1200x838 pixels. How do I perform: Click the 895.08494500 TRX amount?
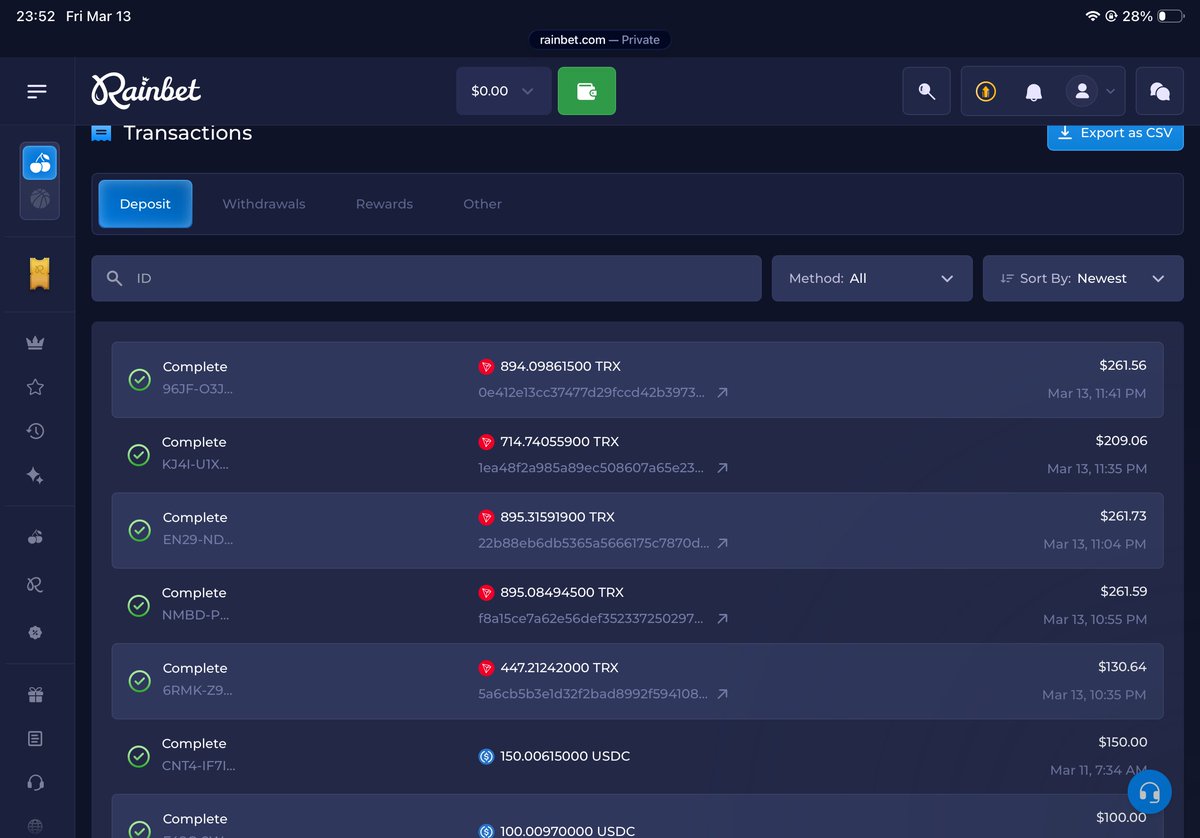pyautogui.click(x=562, y=592)
